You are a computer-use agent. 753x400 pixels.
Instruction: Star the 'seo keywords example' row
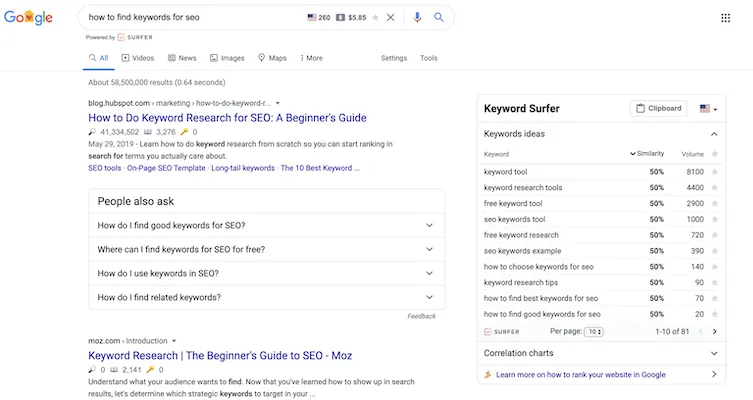(715, 251)
